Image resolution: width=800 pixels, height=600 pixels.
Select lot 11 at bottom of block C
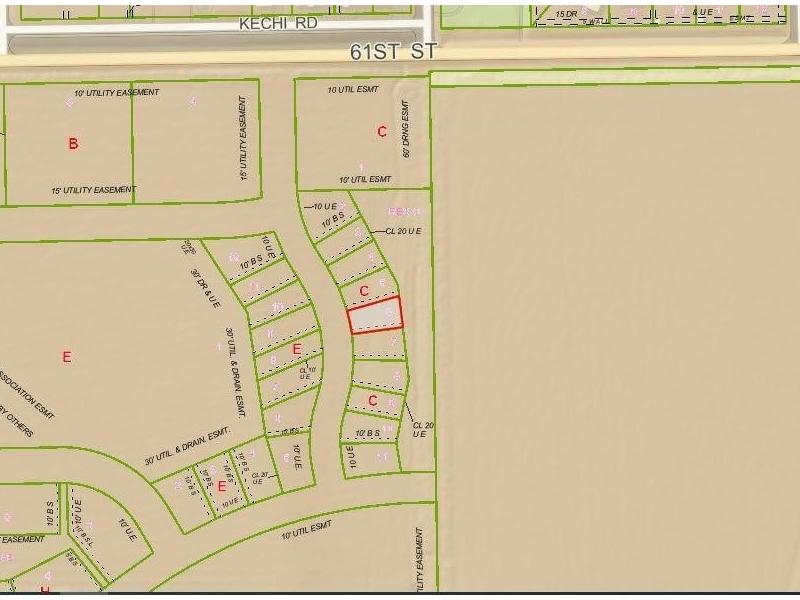point(382,456)
